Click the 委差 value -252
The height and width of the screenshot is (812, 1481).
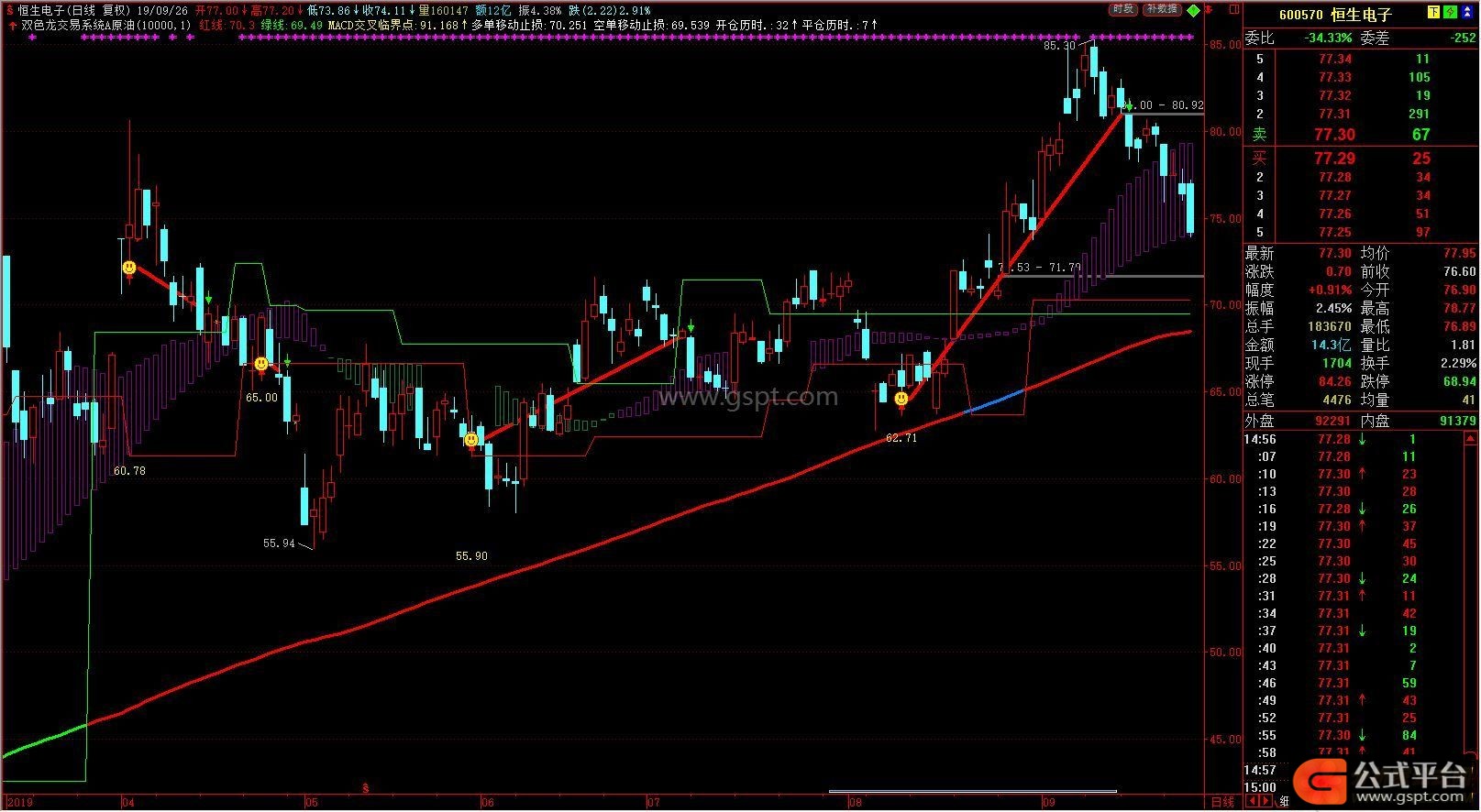click(x=1463, y=38)
